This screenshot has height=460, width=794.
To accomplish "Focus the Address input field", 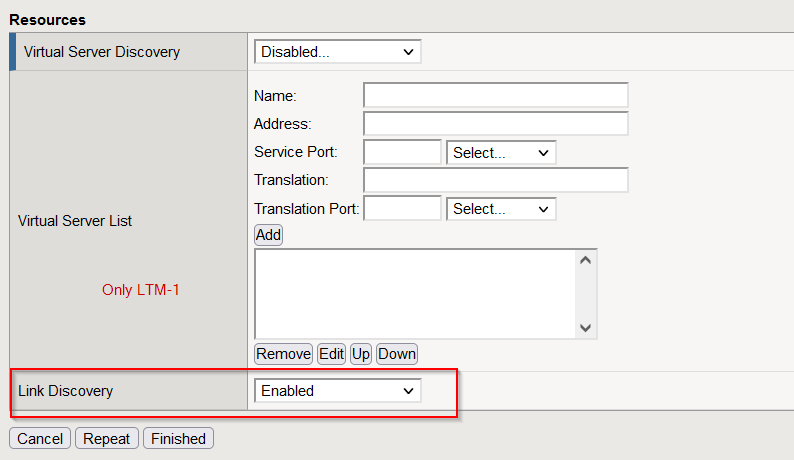I will pyautogui.click(x=496, y=124).
